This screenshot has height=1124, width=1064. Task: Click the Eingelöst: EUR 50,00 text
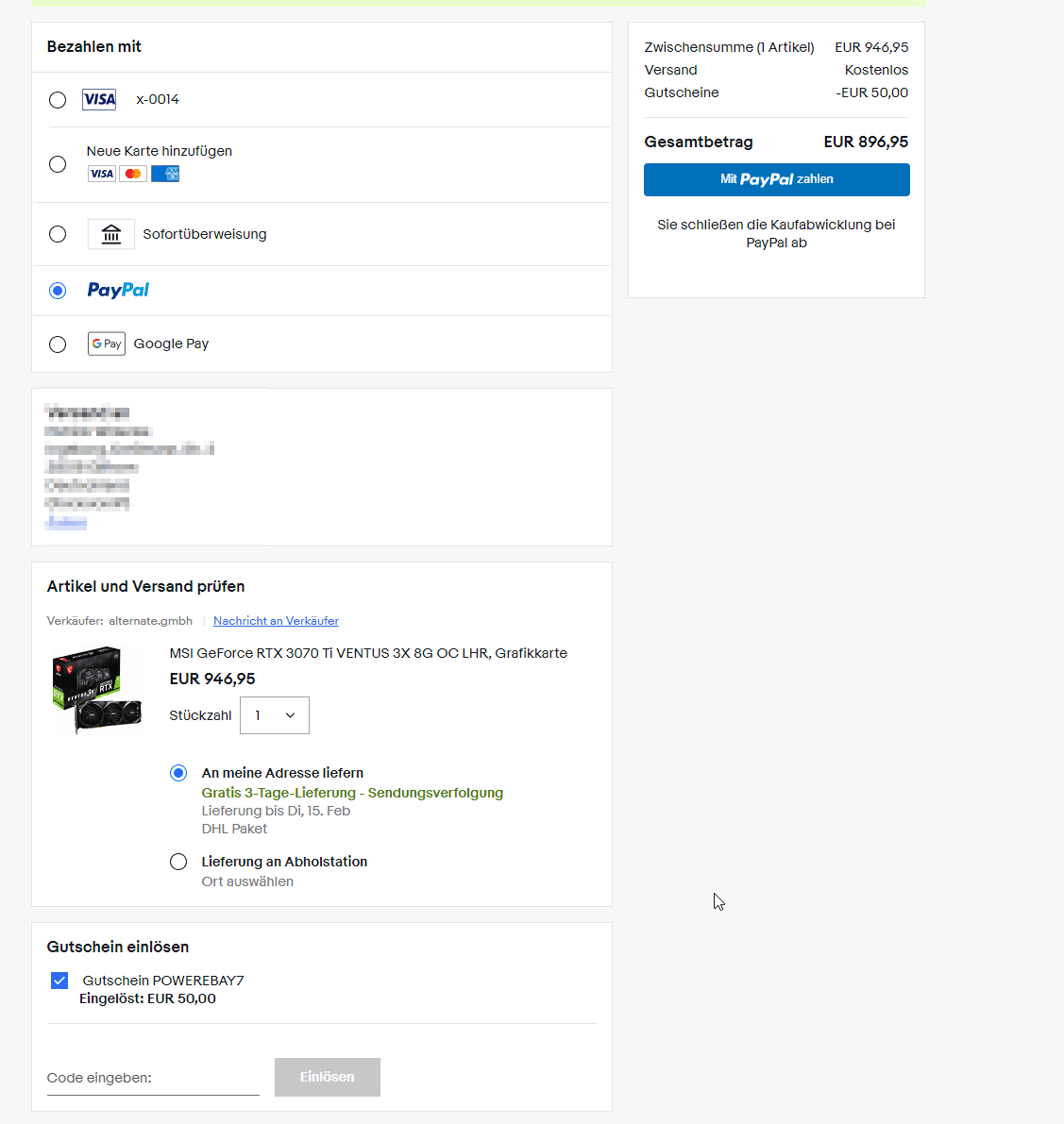147,998
